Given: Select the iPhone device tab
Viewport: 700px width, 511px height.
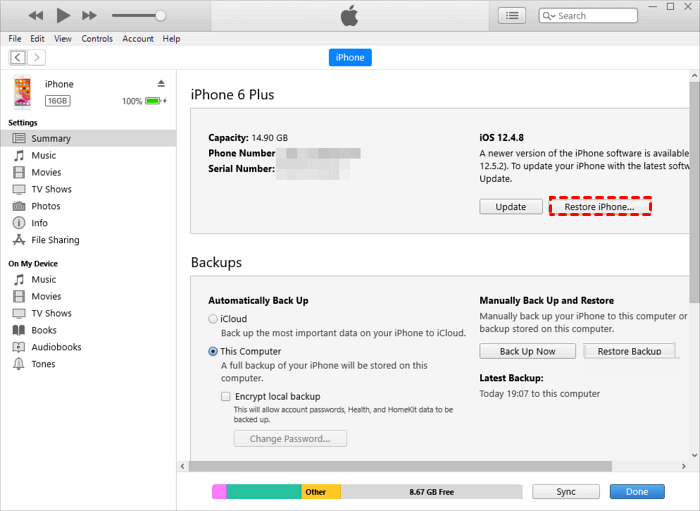Looking at the screenshot, I should 350,57.
